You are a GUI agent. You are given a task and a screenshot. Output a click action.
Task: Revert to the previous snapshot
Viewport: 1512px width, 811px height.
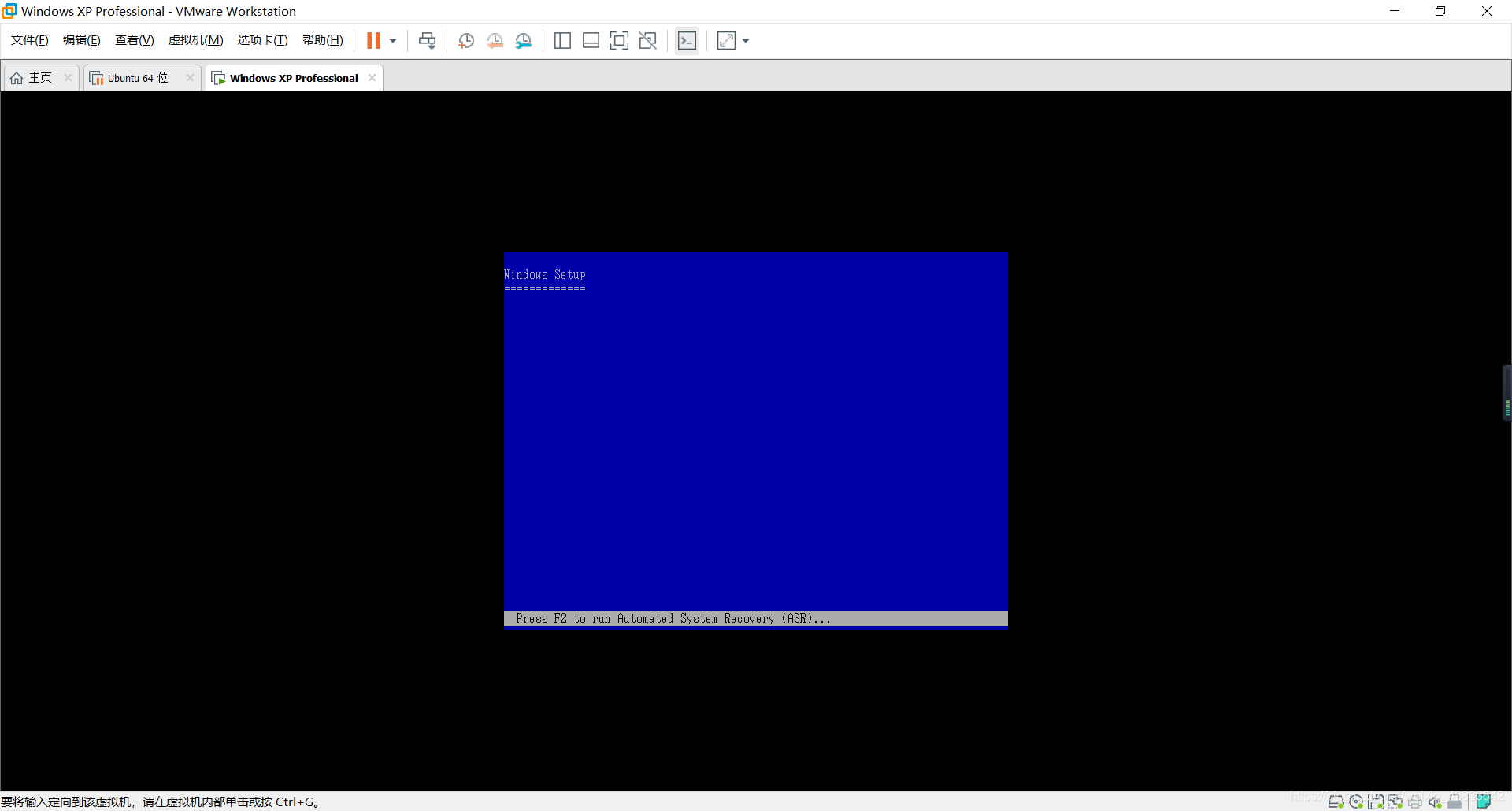click(x=495, y=41)
